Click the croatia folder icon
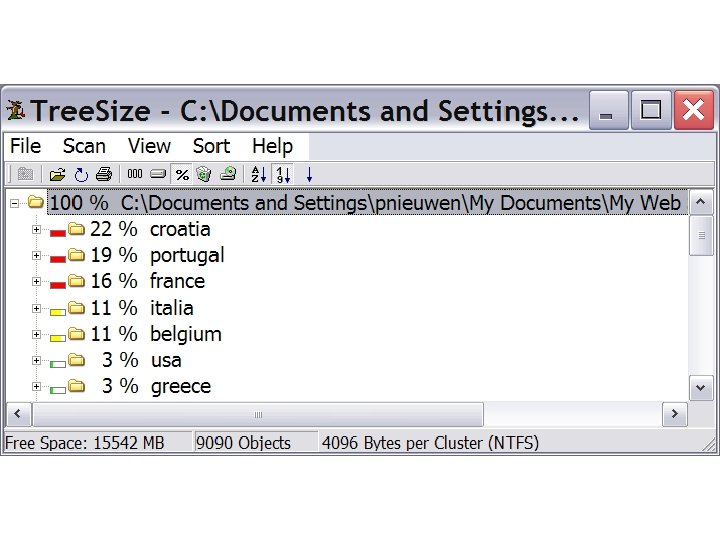The width and height of the screenshot is (720, 540). pyautogui.click(x=77, y=228)
